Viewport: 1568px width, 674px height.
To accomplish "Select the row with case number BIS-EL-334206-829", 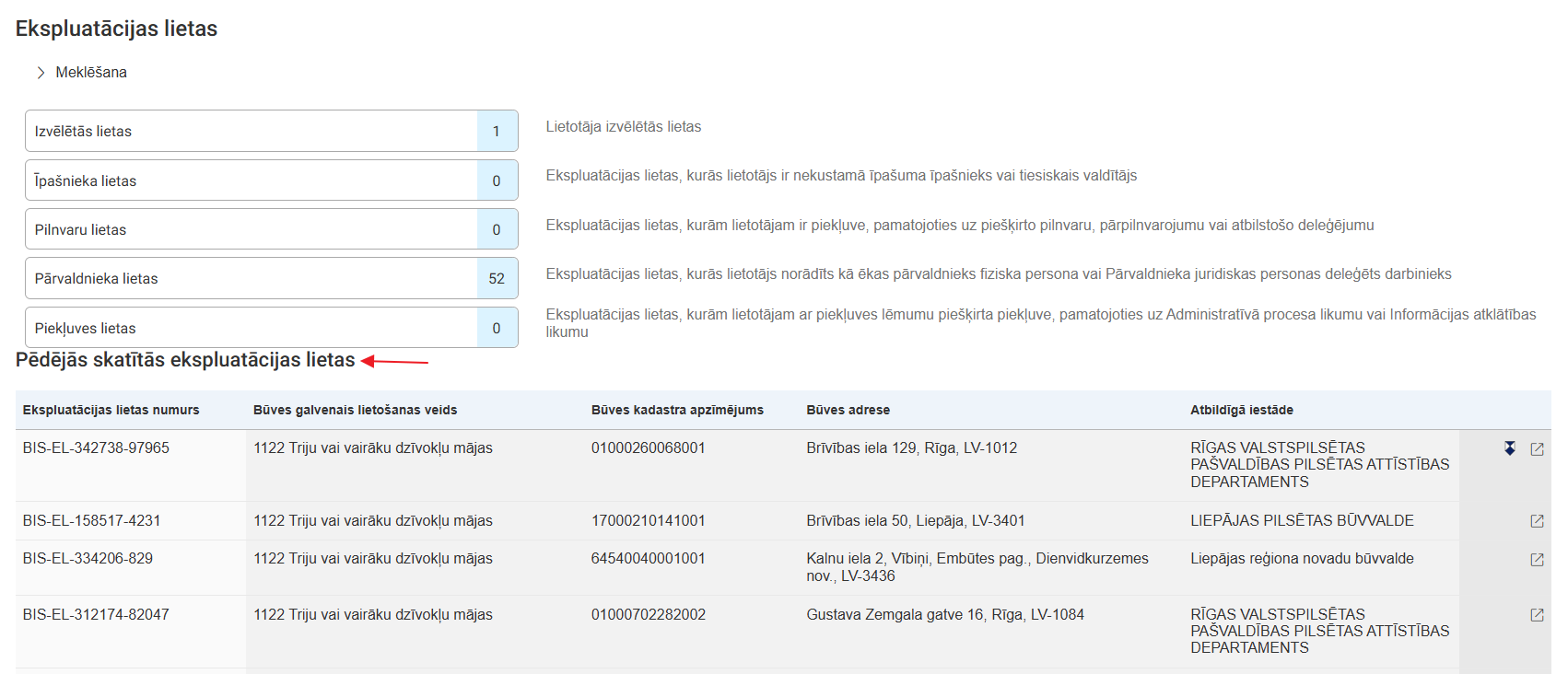I will tap(88, 559).
